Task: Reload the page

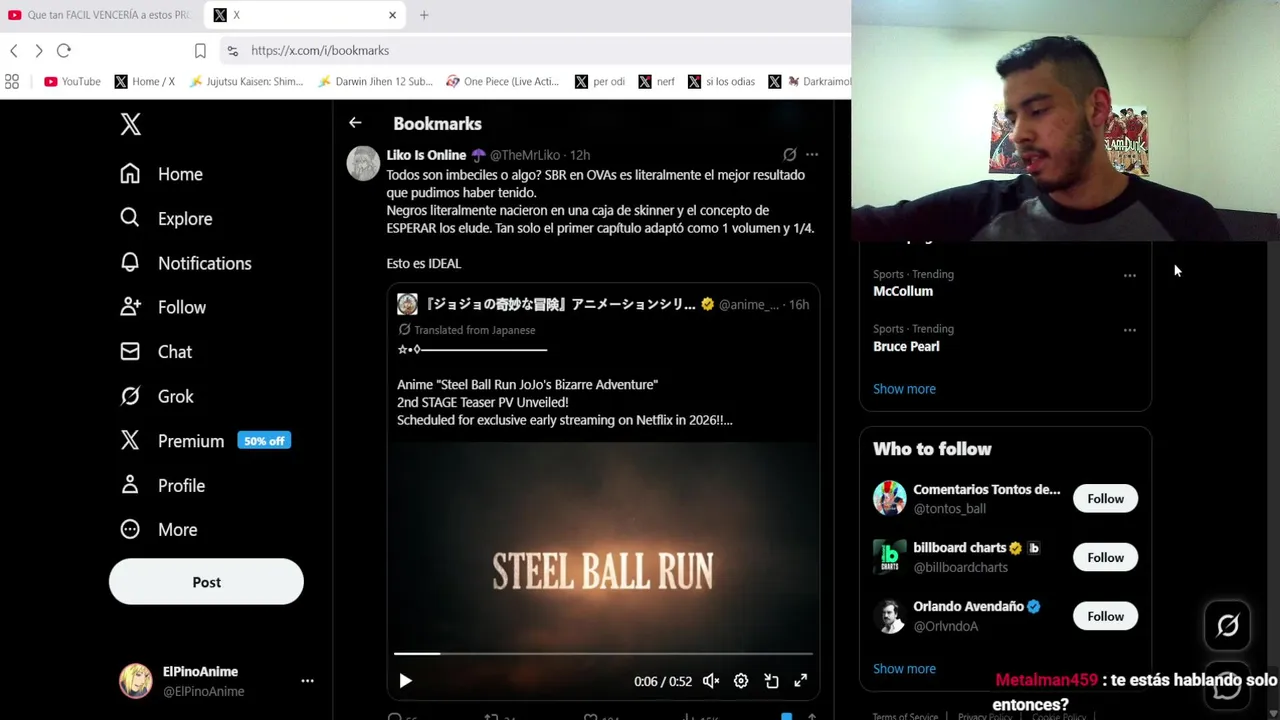Action: [64, 50]
